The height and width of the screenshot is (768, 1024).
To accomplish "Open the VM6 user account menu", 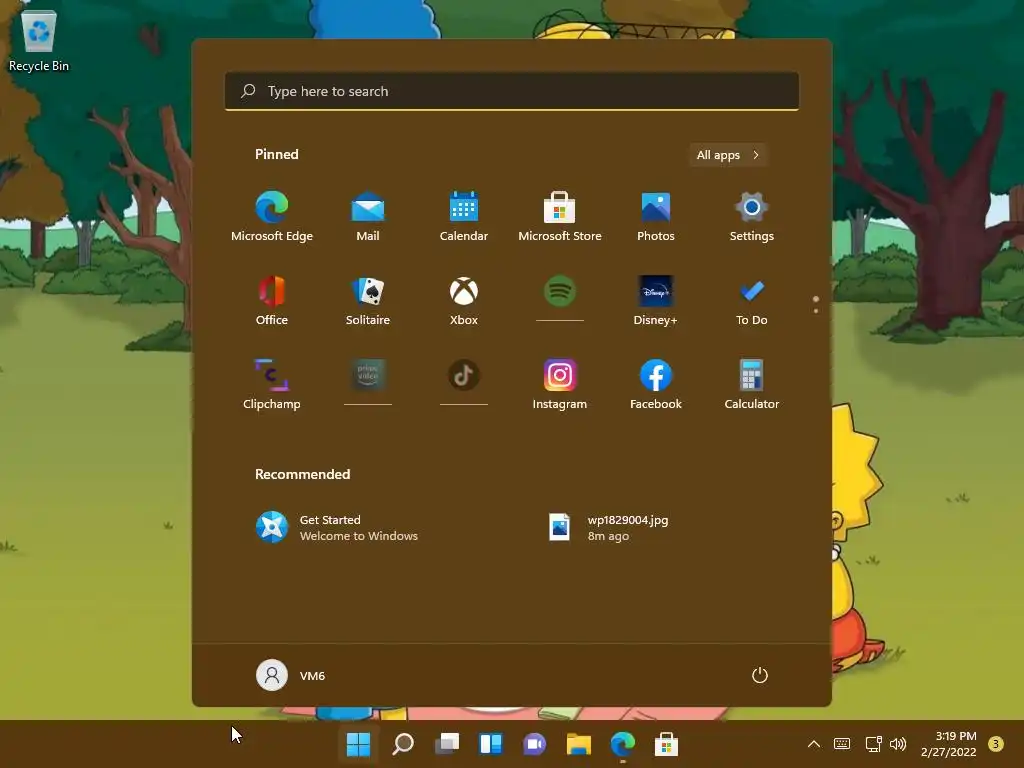I will point(291,675).
